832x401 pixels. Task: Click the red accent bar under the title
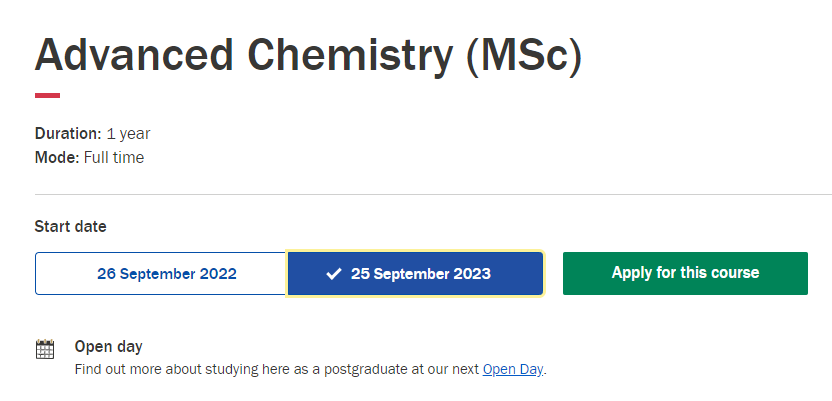pyautogui.click(x=47, y=96)
